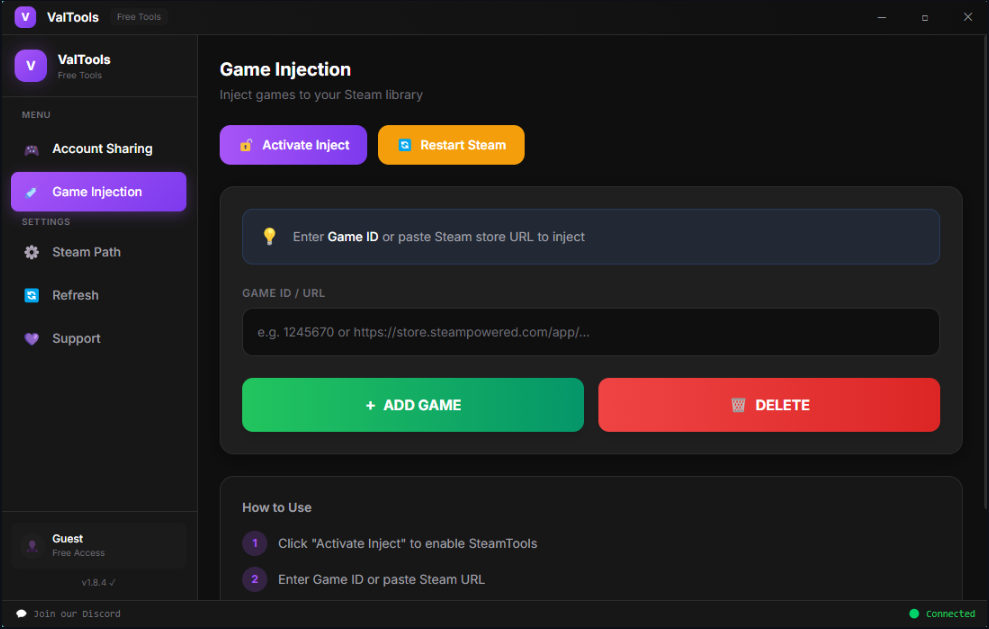Focus the Game ID / URL input field
This screenshot has width=989, height=629.
point(590,332)
